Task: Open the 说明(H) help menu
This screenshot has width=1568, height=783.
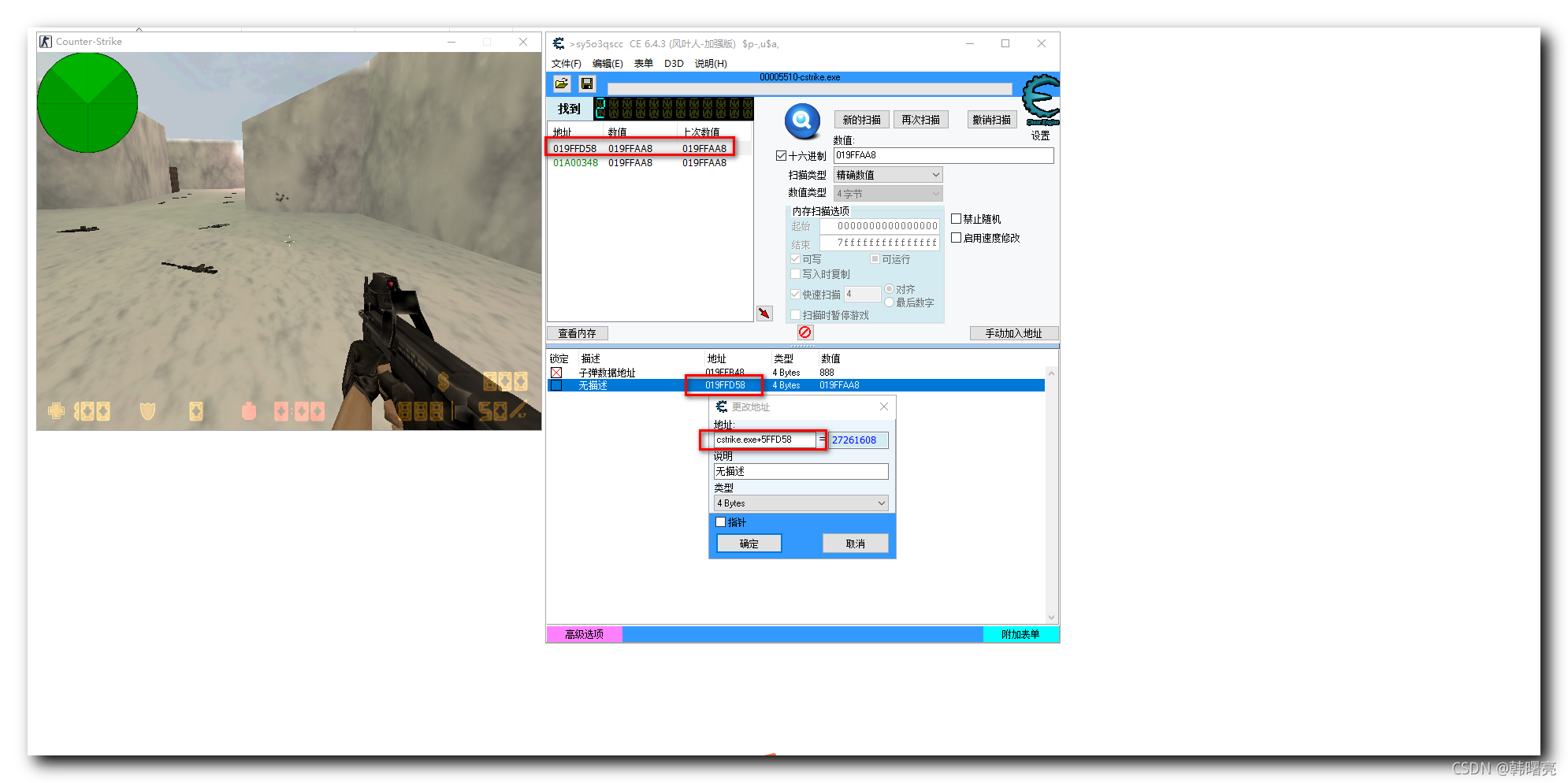Action: [711, 64]
